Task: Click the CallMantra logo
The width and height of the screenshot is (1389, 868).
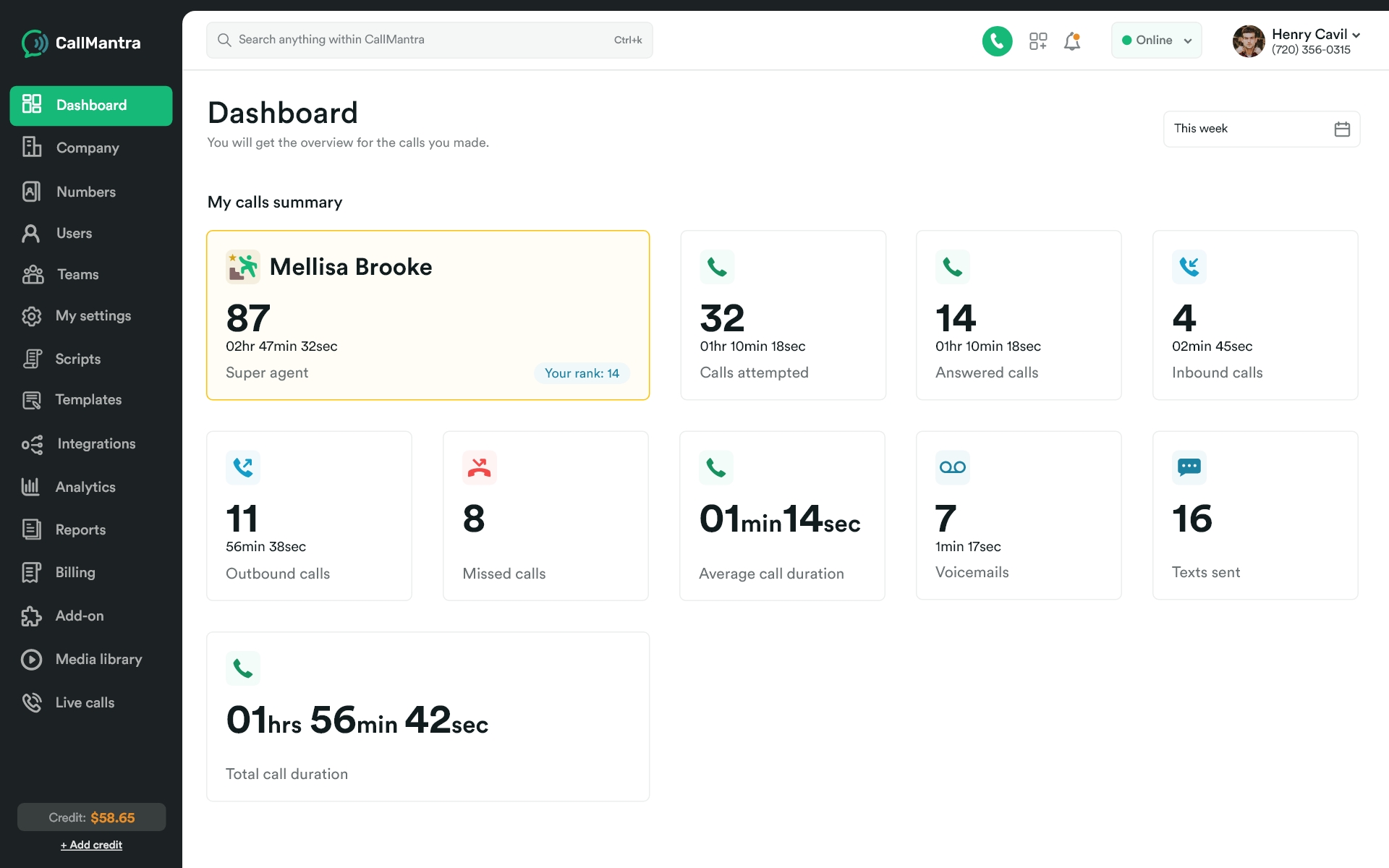Action: coord(81,43)
